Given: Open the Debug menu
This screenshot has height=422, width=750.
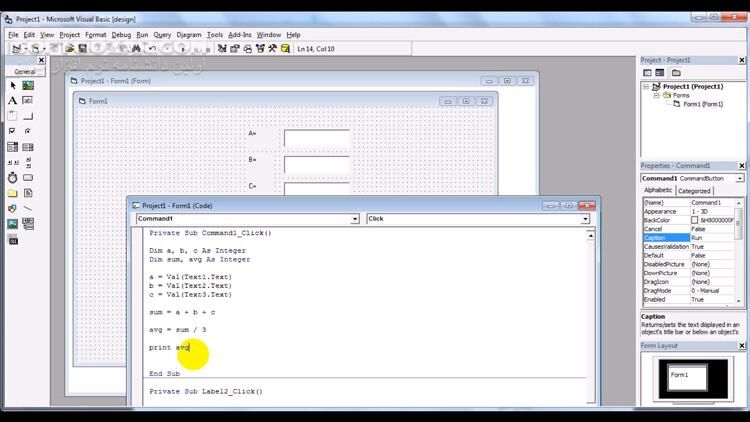Looking at the screenshot, I should [x=121, y=34].
